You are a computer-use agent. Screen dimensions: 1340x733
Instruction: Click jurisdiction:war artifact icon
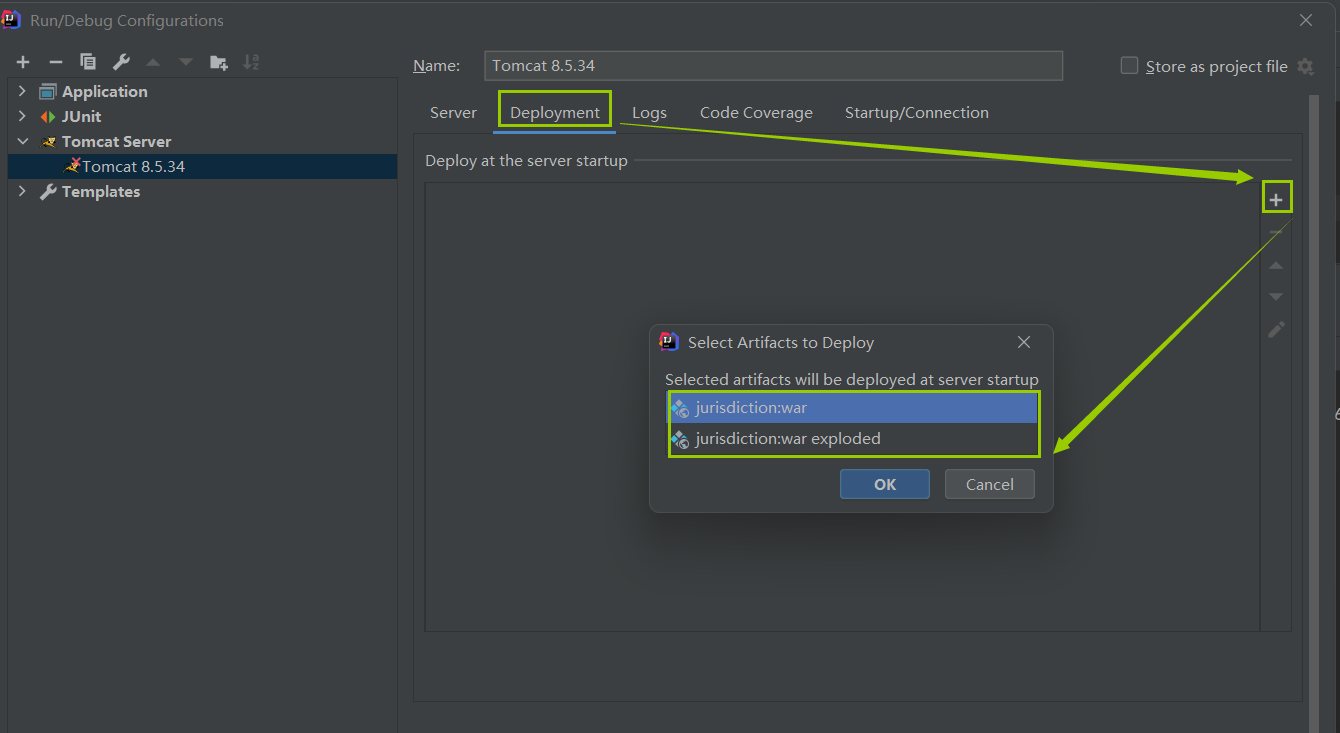[680, 408]
